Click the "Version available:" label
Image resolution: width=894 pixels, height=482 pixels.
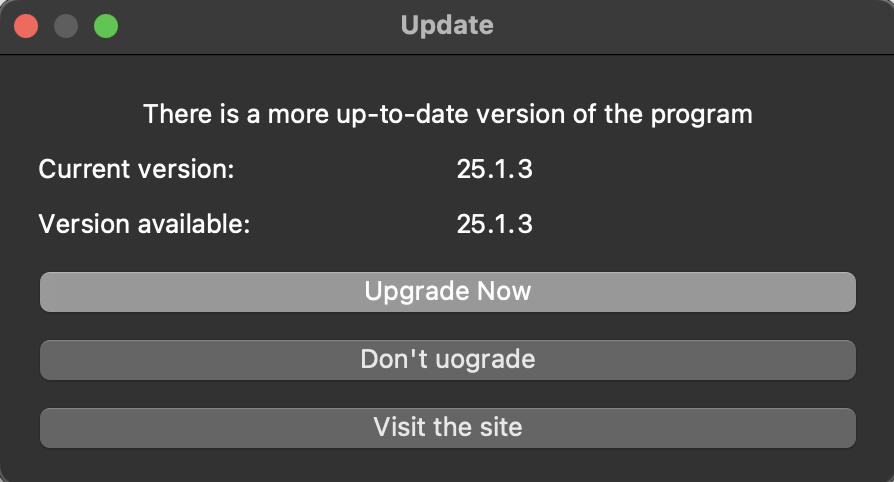(x=144, y=224)
